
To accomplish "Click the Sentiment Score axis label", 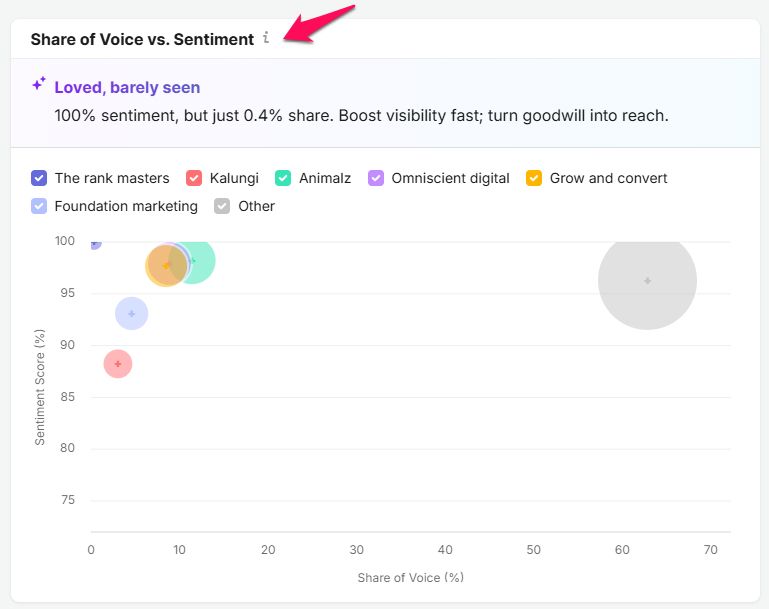I will tap(40, 387).
